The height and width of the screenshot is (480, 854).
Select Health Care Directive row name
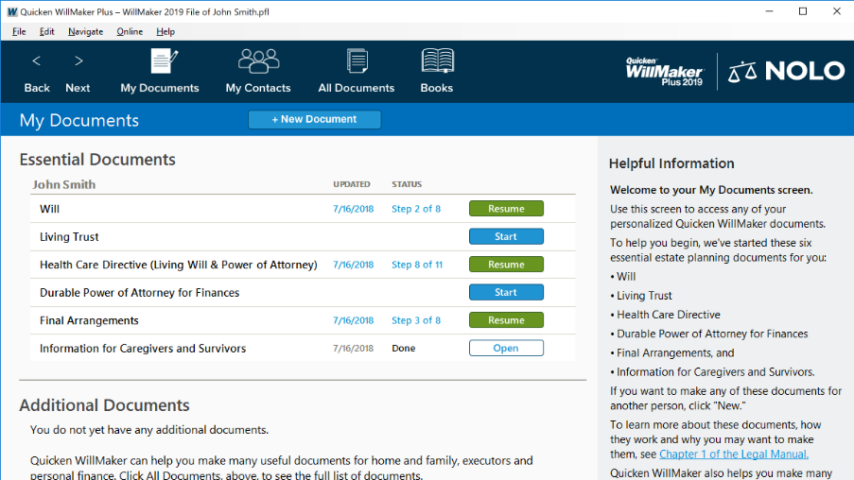point(179,265)
